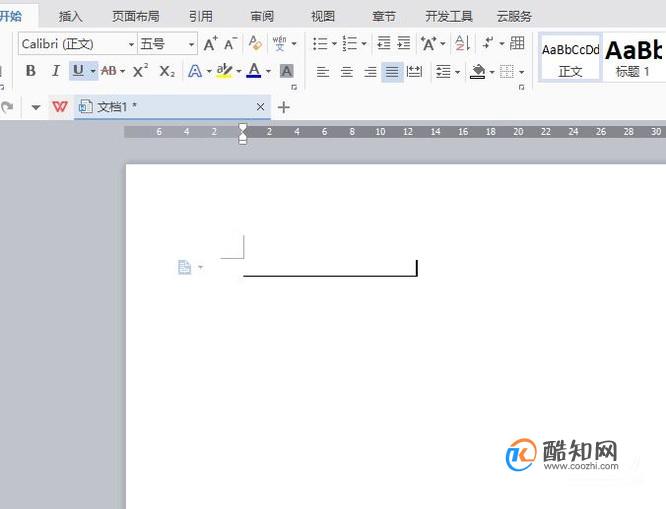Clear formatting with eraser icon
Screen dimensions: 666x509
[x=255, y=43]
